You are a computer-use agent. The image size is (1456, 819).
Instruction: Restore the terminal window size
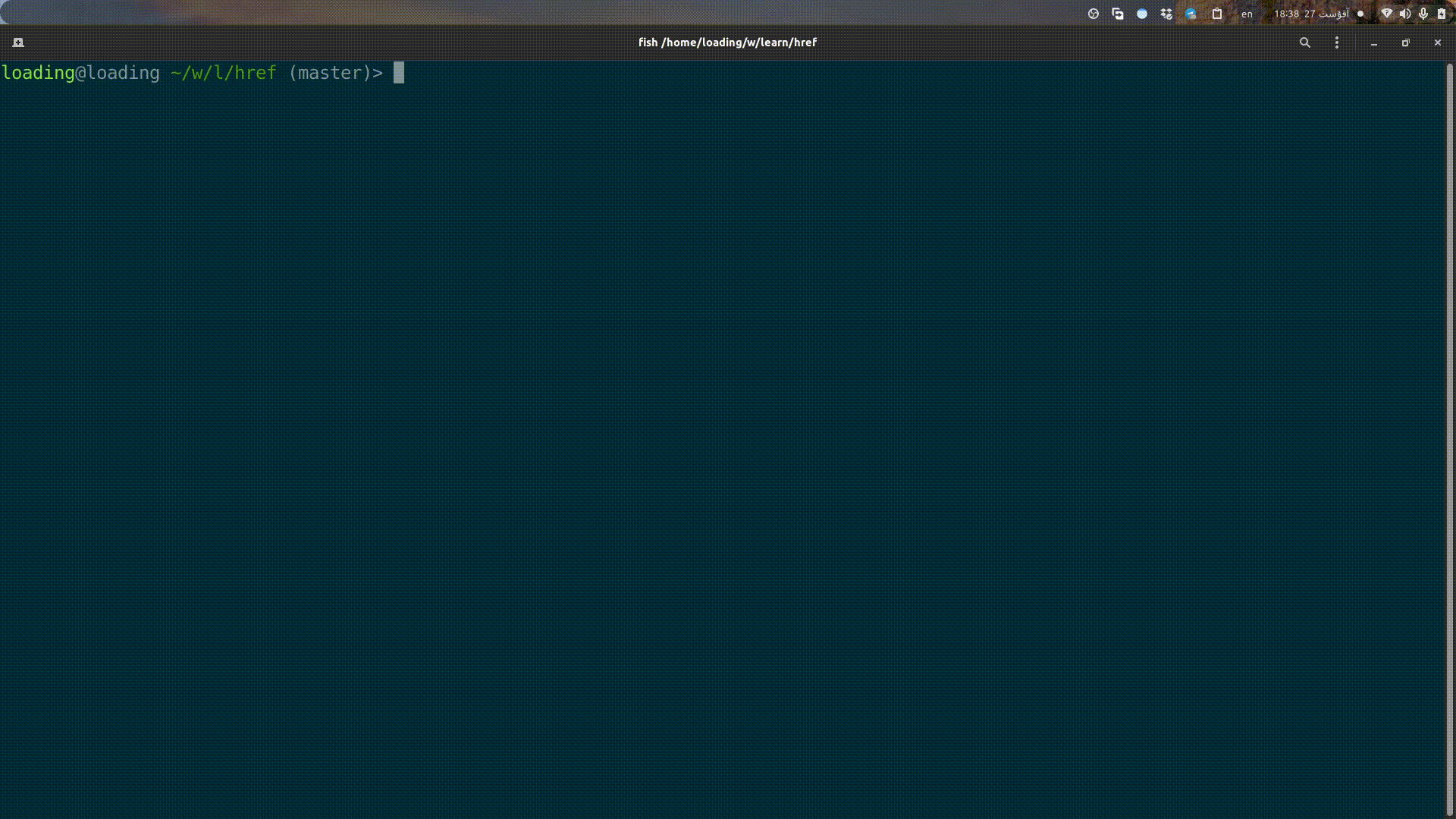tap(1406, 42)
